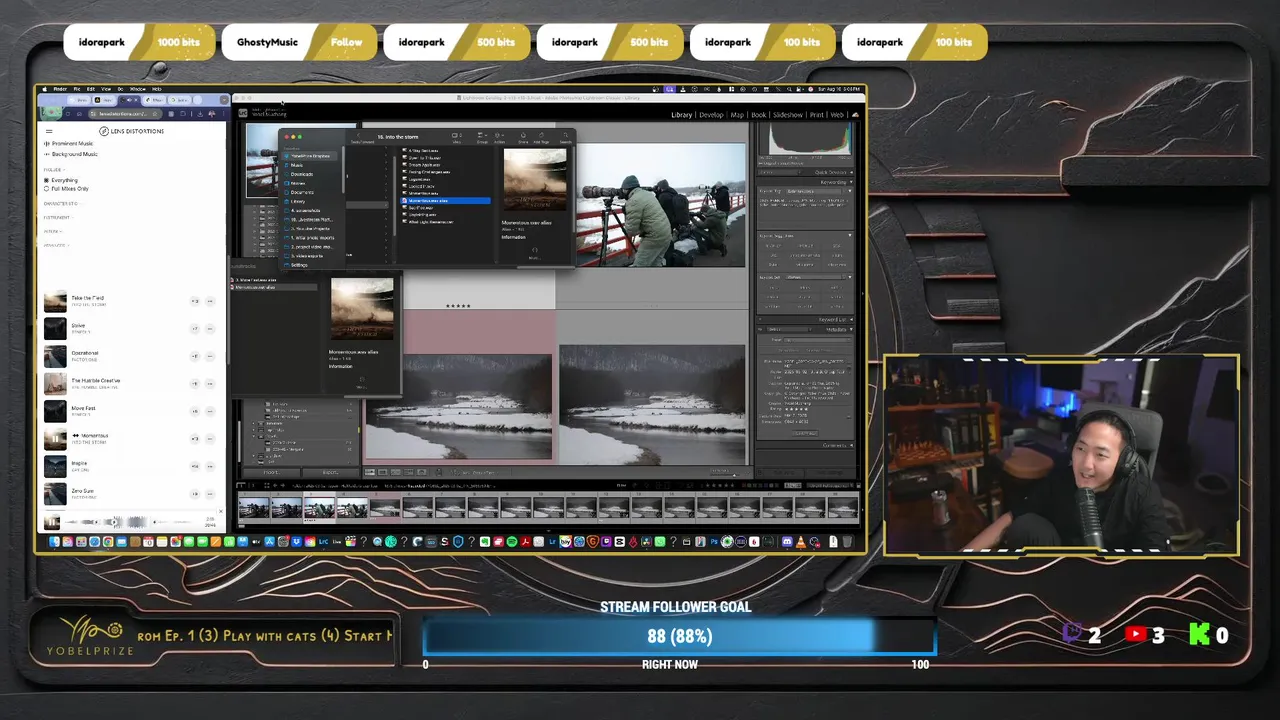Select Background Music filter
Screen dimensions: 1280x720
coord(70,154)
